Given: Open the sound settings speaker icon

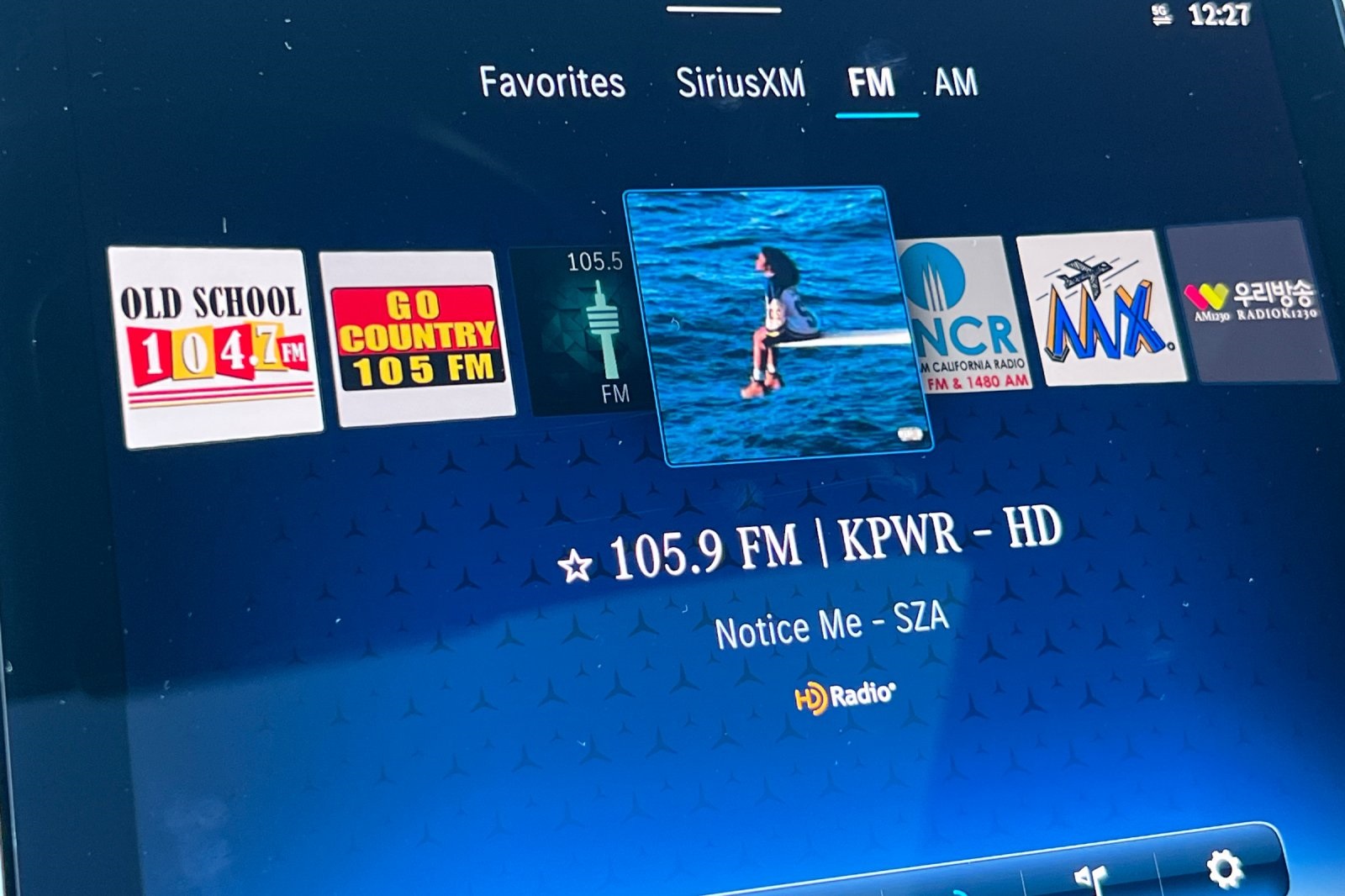Looking at the screenshot, I should point(1090,878).
